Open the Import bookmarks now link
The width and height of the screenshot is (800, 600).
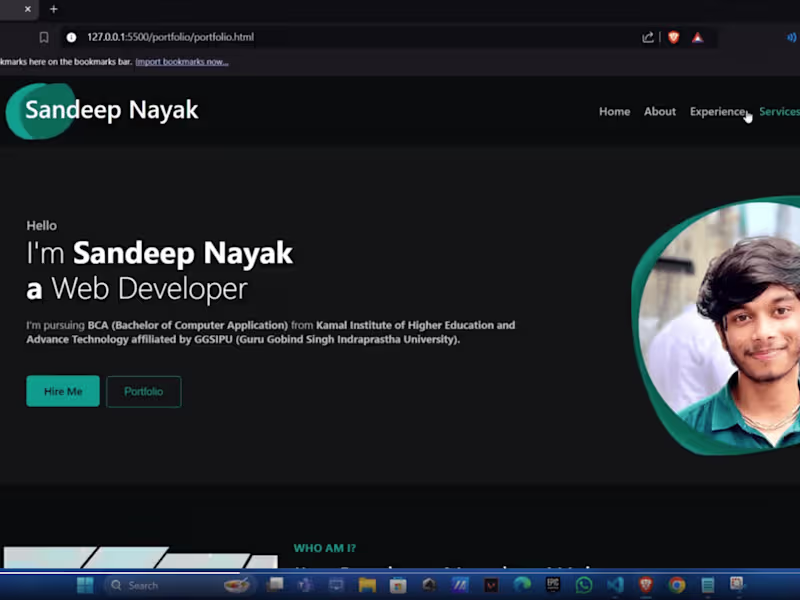click(x=182, y=61)
